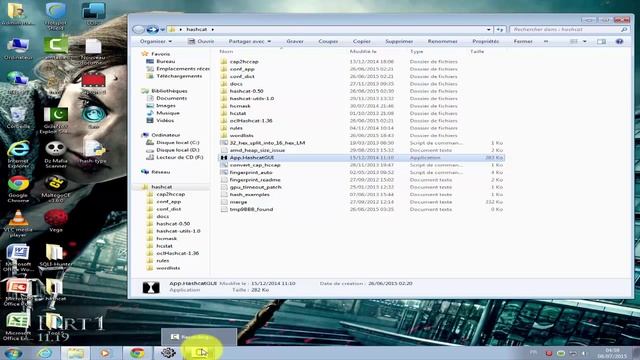This screenshot has width=640, height=360.
Task: Click the refresh button beside address bar
Action: (500, 29)
